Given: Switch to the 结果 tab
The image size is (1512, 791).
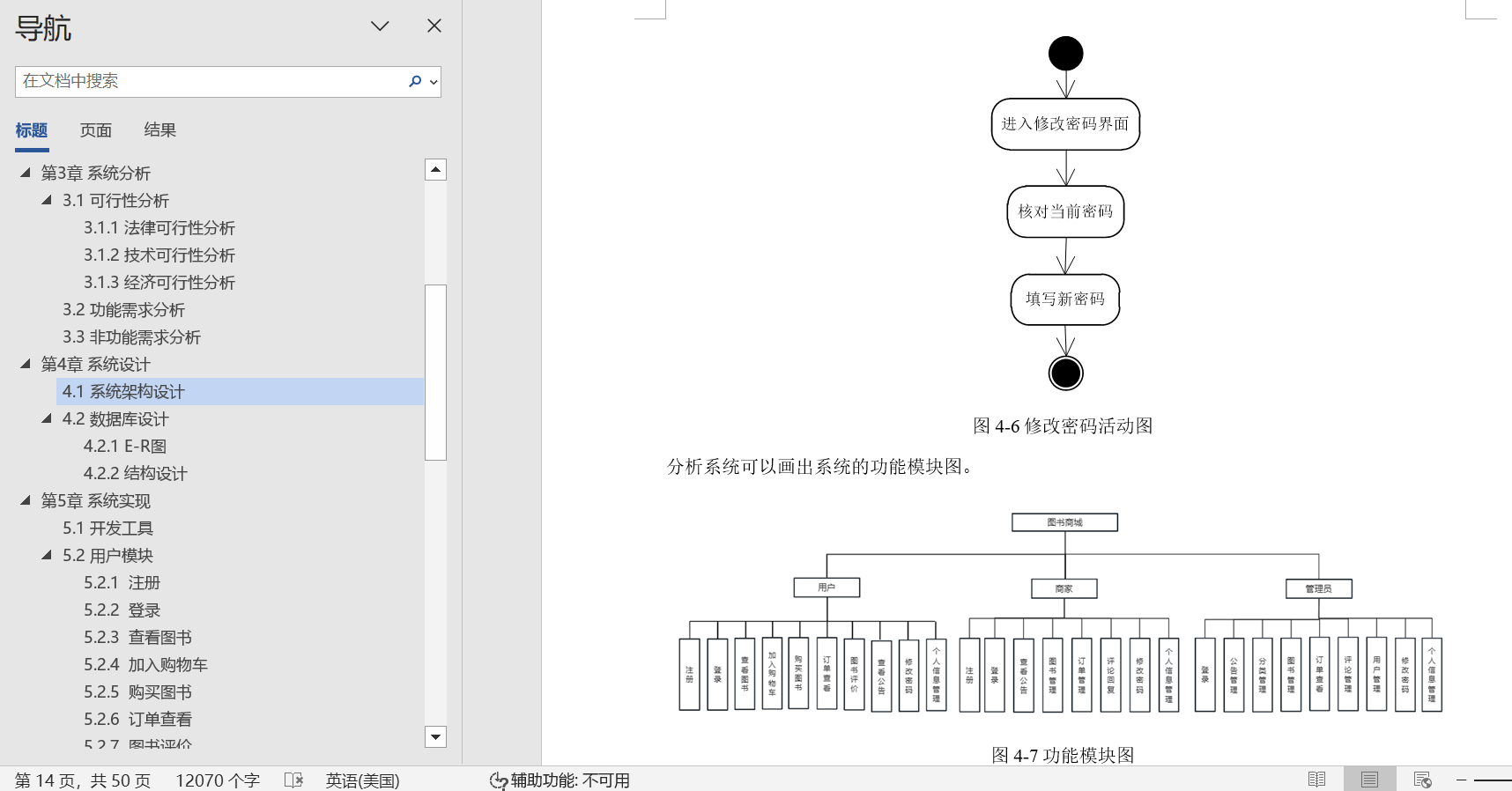Looking at the screenshot, I should tap(160, 130).
